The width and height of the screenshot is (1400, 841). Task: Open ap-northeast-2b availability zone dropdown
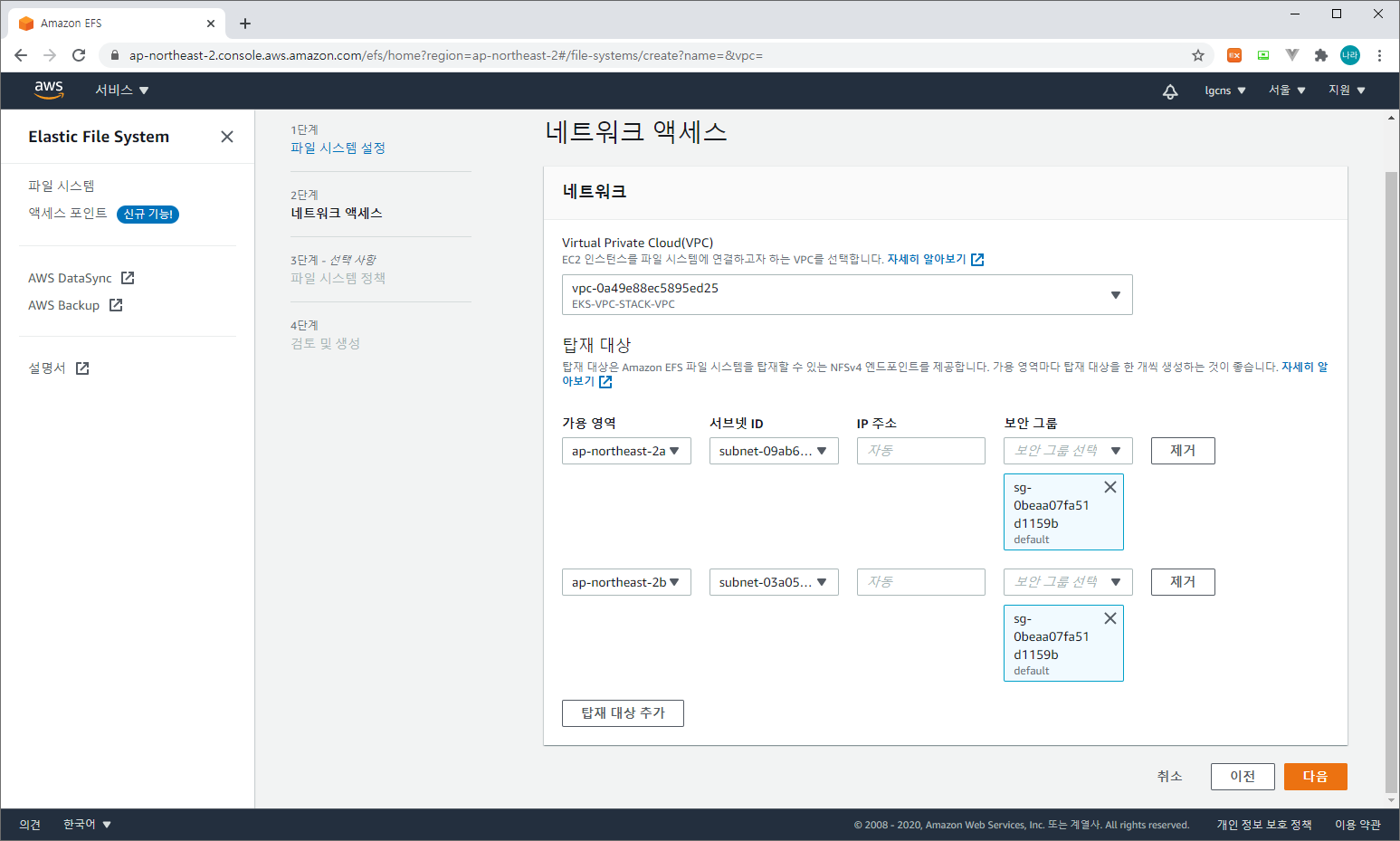point(626,582)
